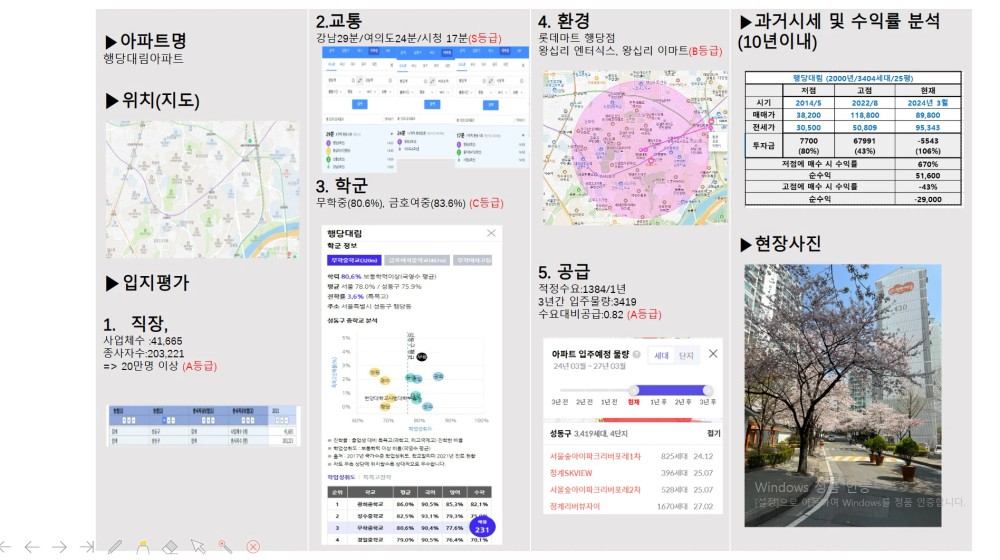Image resolution: width=1000 pixels, height=560 pixels.
Task: Click the 89,800 sale price cell
Action: coord(927,115)
